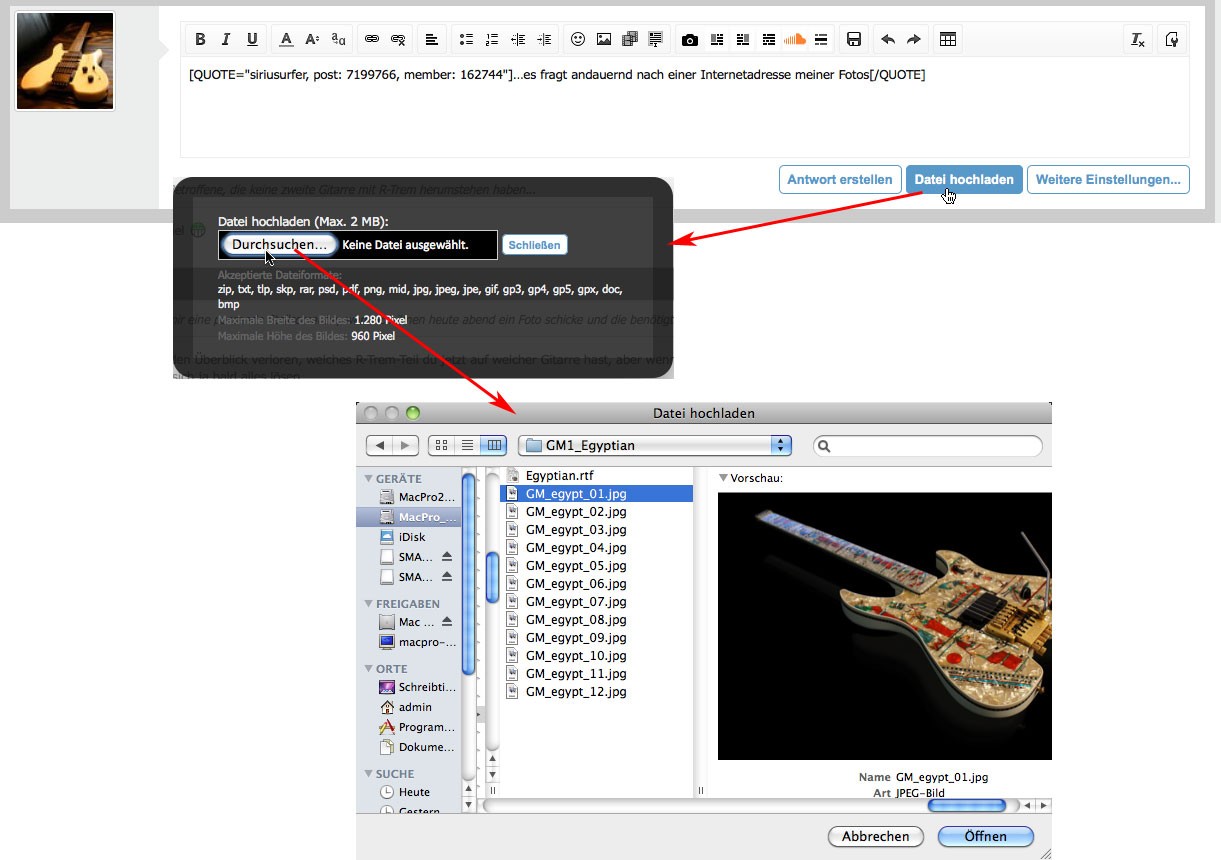Select iDisk in the sidebar
Screen dimensions: 1221x860
coord(408,537)
